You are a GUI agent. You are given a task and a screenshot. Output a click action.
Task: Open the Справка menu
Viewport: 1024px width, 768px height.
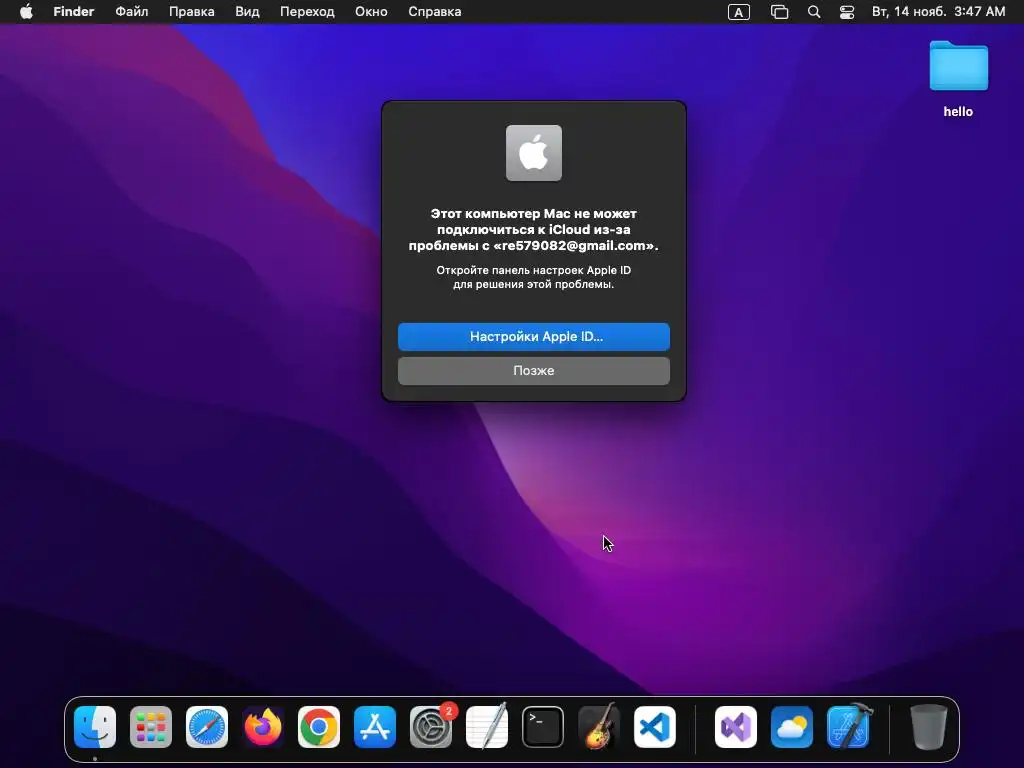434,12
